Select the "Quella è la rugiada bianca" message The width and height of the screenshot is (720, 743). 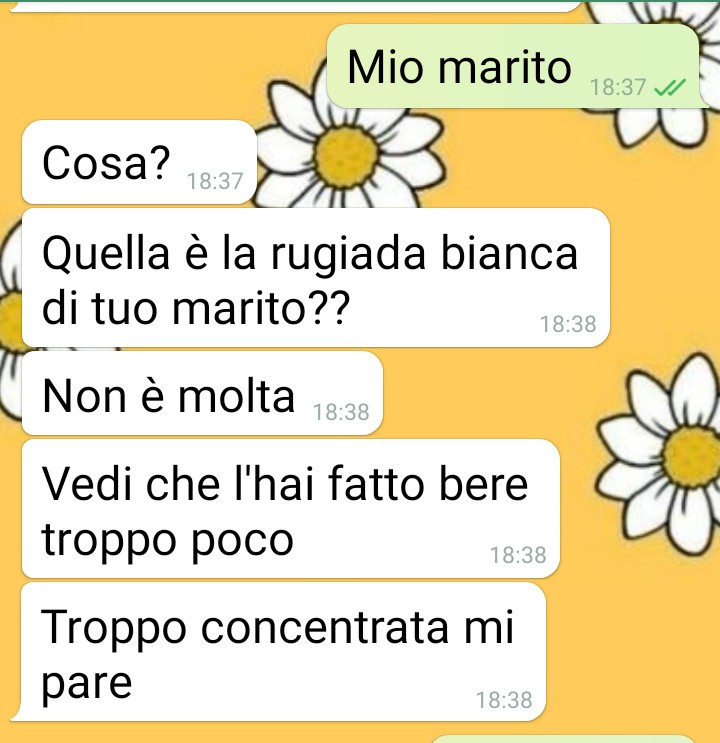click(316, 278)
